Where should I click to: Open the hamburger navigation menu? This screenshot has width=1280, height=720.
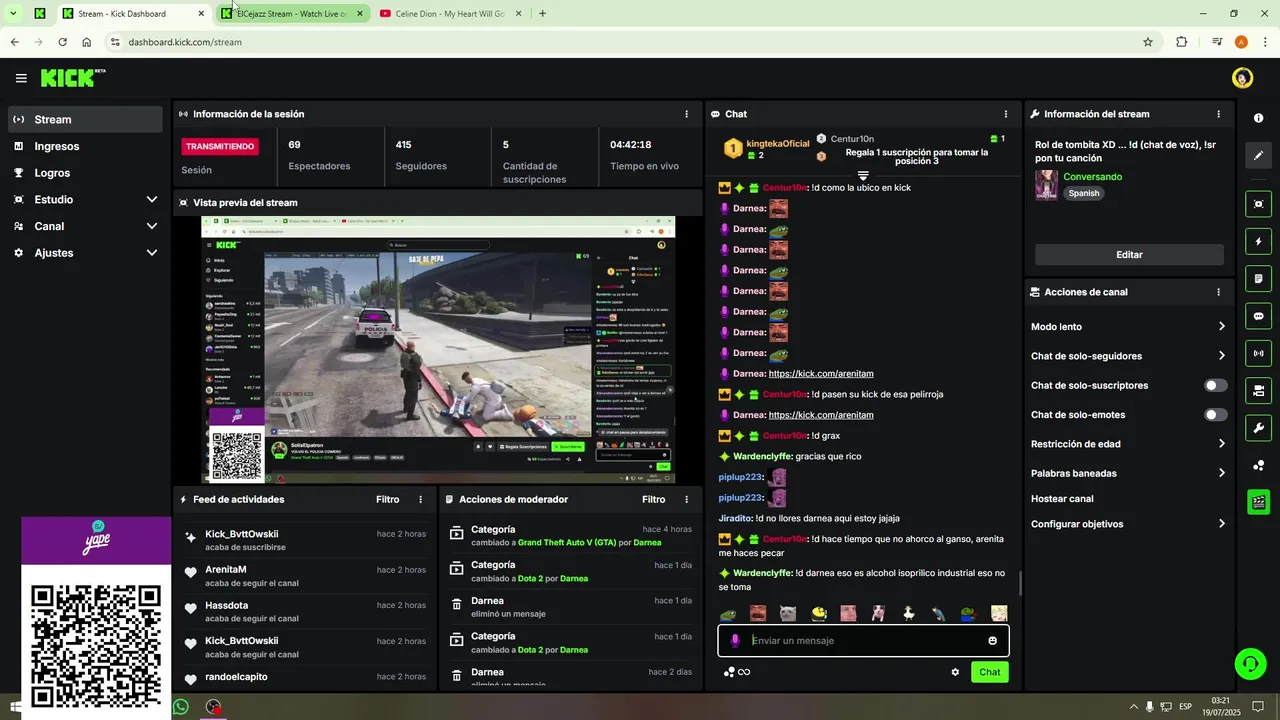point(21,78)
